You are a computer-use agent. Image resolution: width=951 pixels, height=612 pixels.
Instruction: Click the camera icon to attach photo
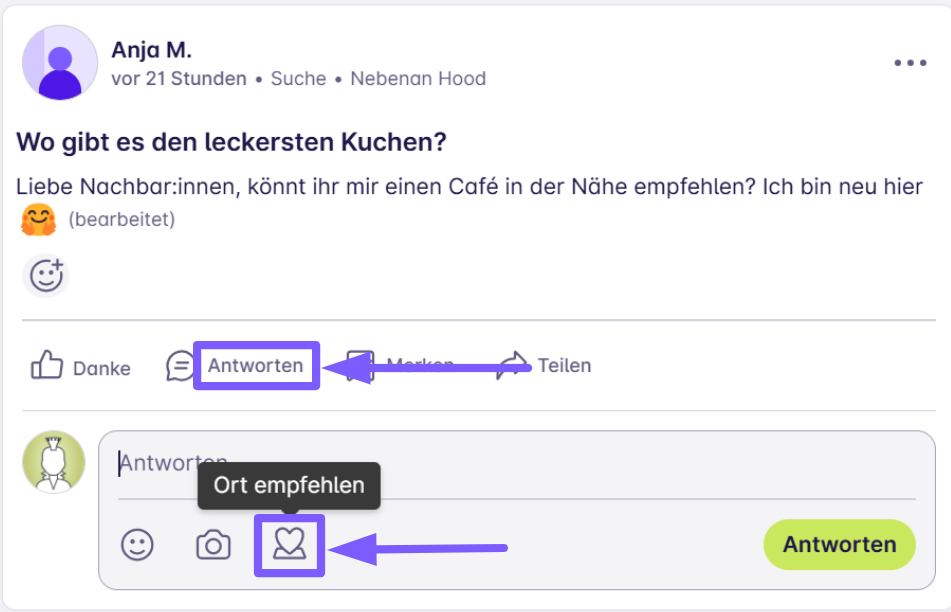click(x=213, y=545)
